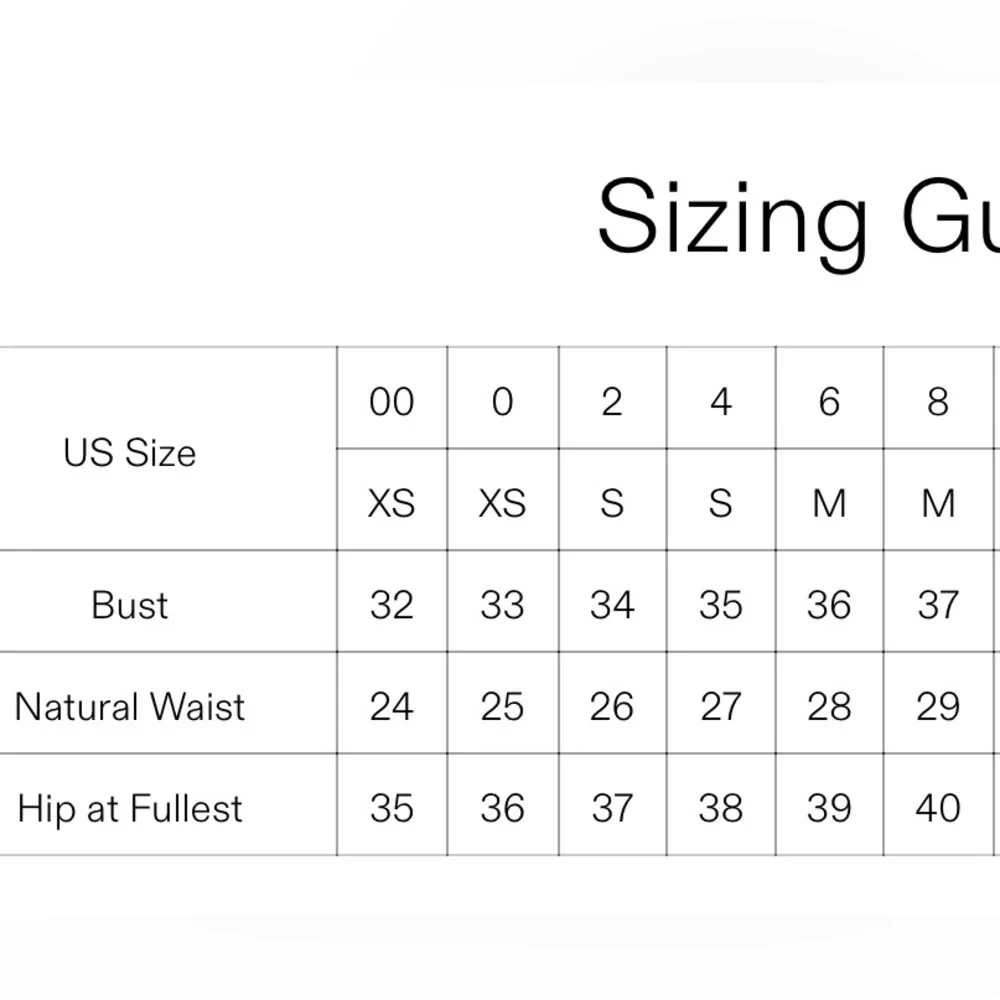
Task: Click the "Bust" row label
Action: pyautogui.click(x=130, y=605)
